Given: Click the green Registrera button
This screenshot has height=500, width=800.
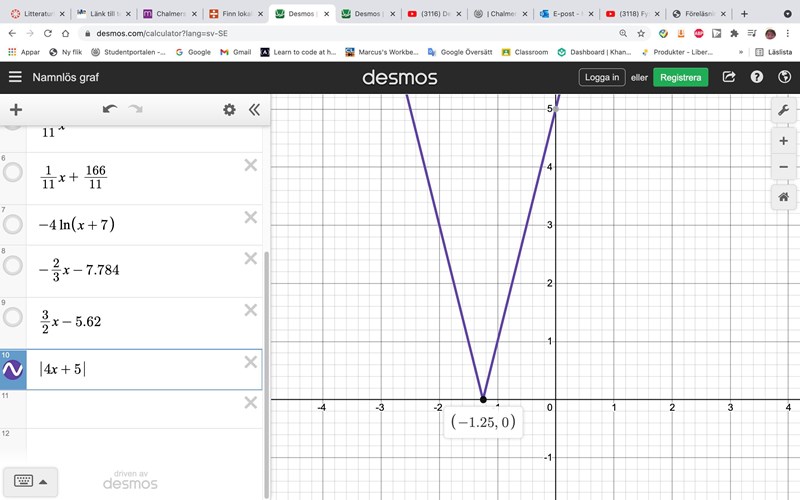Looking at the screenshot, I should 680,77.
